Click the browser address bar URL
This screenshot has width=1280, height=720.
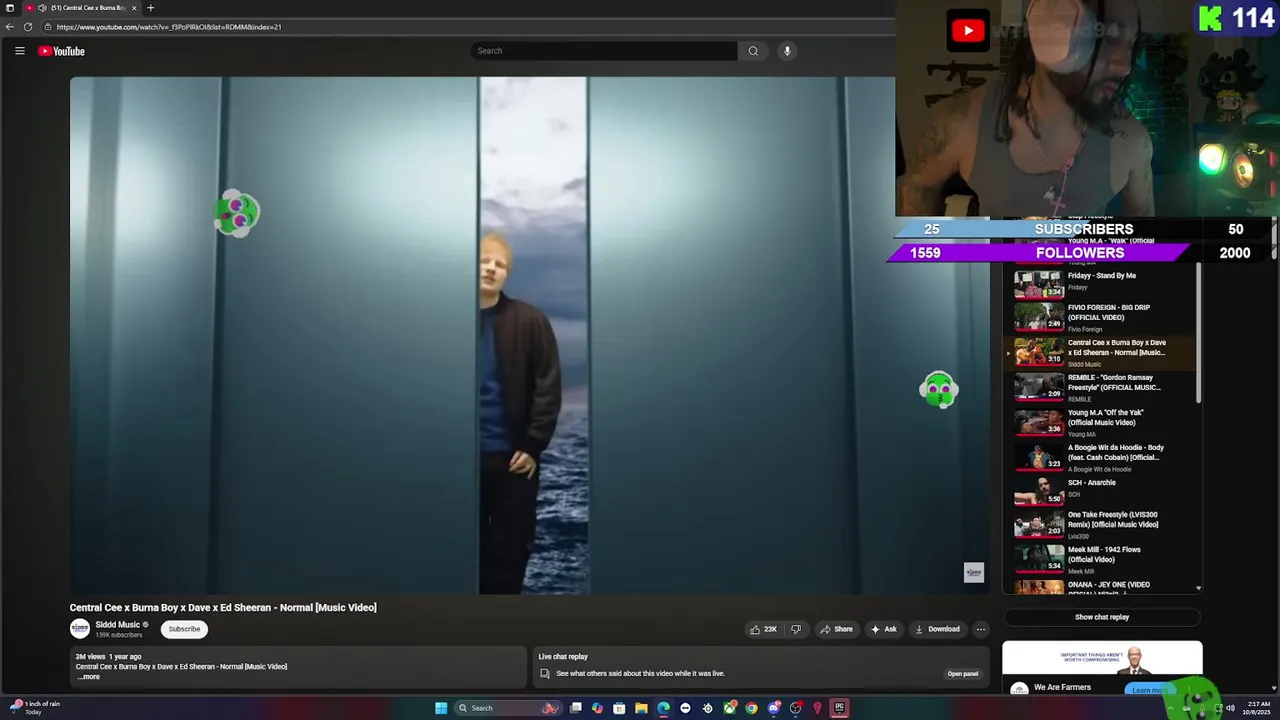169,27
